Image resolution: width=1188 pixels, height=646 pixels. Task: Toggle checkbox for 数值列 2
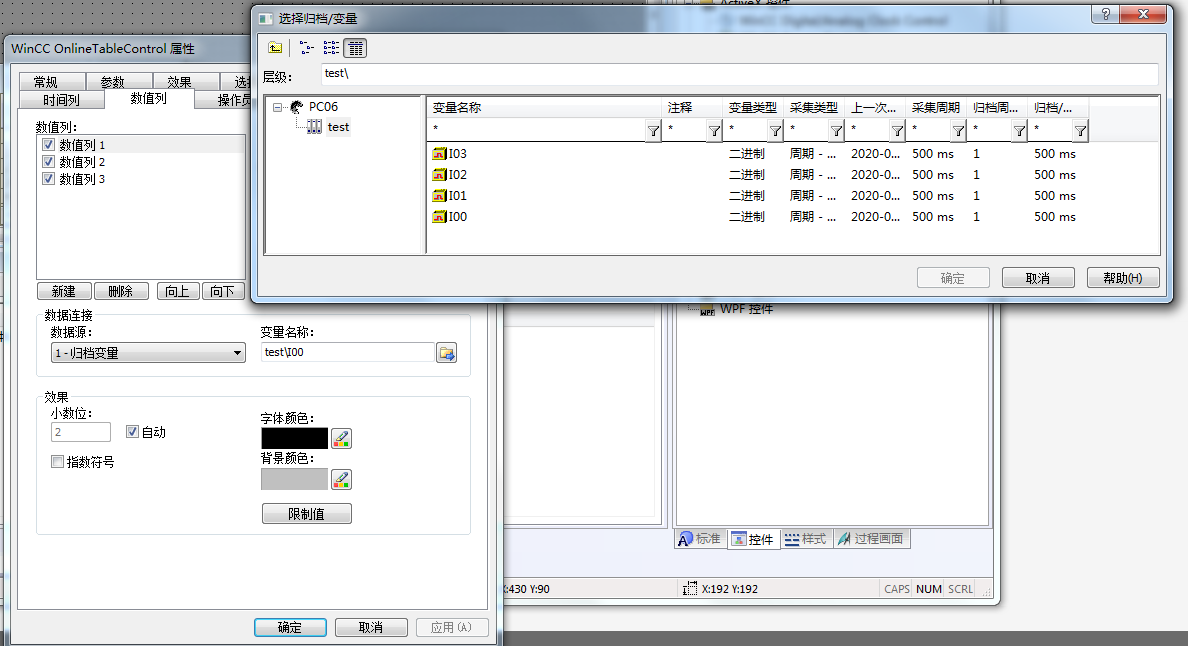pos(48,162)
